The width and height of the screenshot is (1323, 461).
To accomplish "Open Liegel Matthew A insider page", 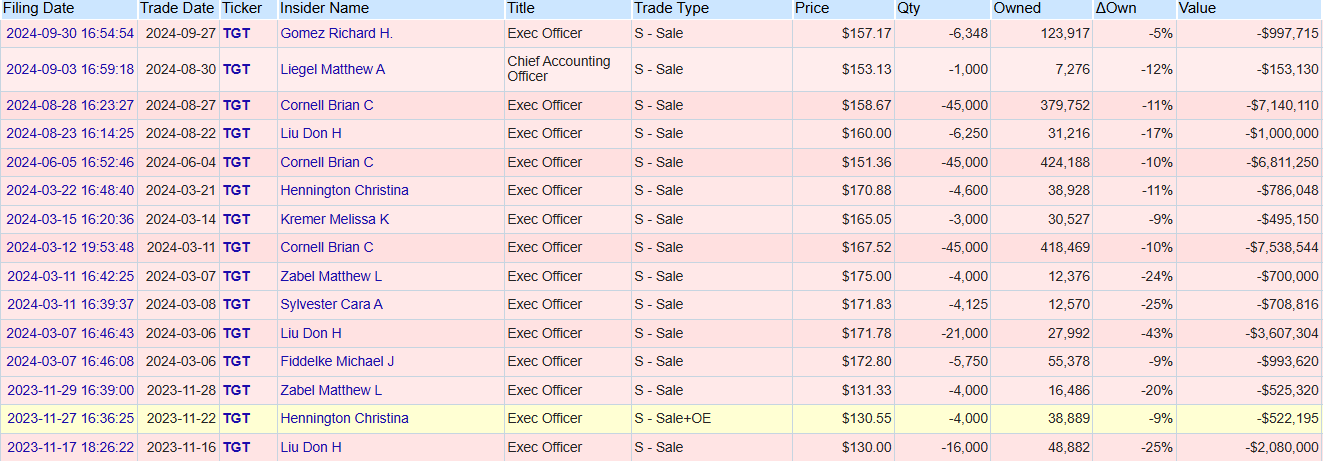I will (x=332, y=69).
